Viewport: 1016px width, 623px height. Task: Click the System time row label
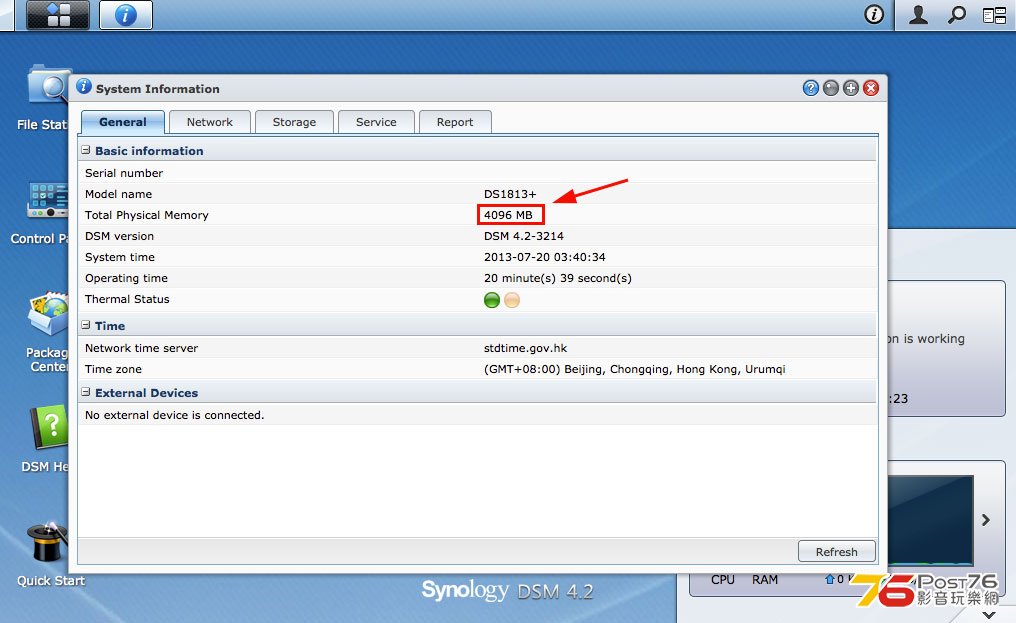click(119, 257)
